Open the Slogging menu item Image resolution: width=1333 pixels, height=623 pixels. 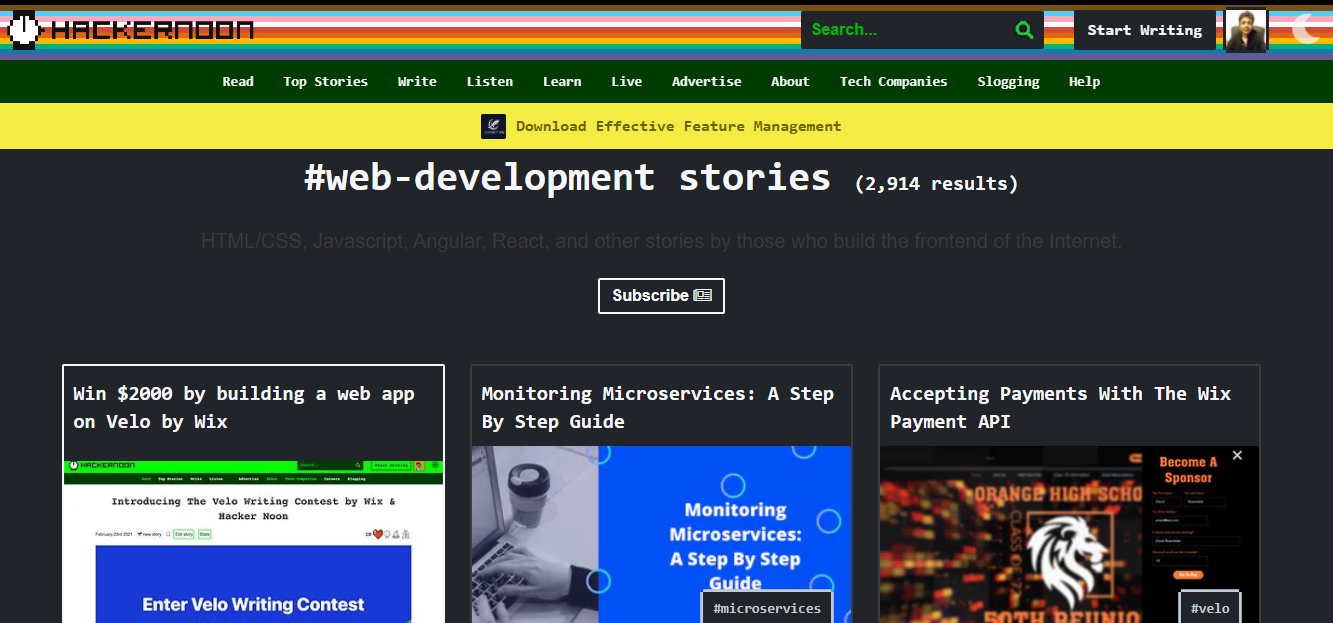click(1008, 82)
